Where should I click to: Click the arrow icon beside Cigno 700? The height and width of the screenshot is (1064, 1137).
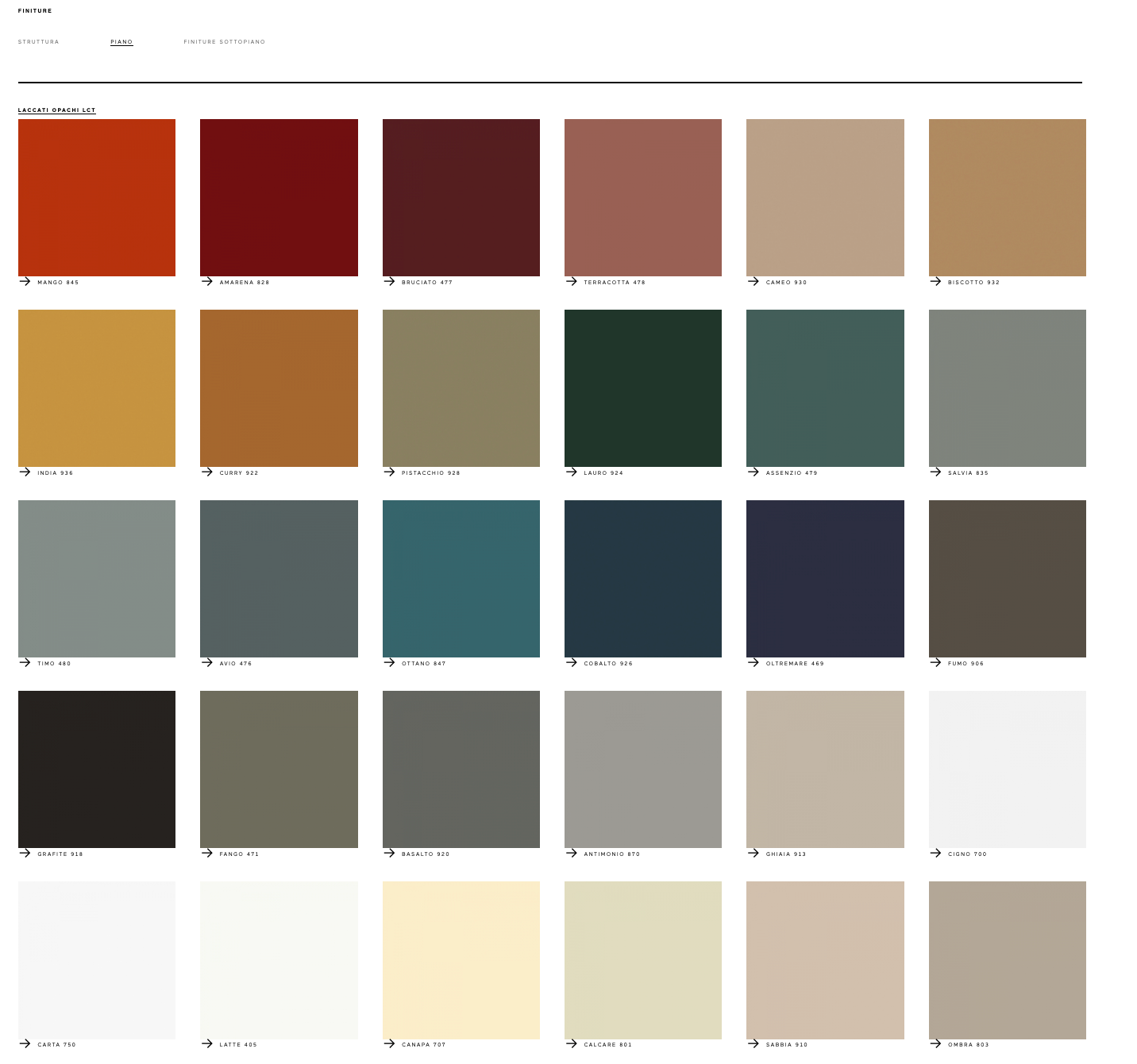click(935, 853)
